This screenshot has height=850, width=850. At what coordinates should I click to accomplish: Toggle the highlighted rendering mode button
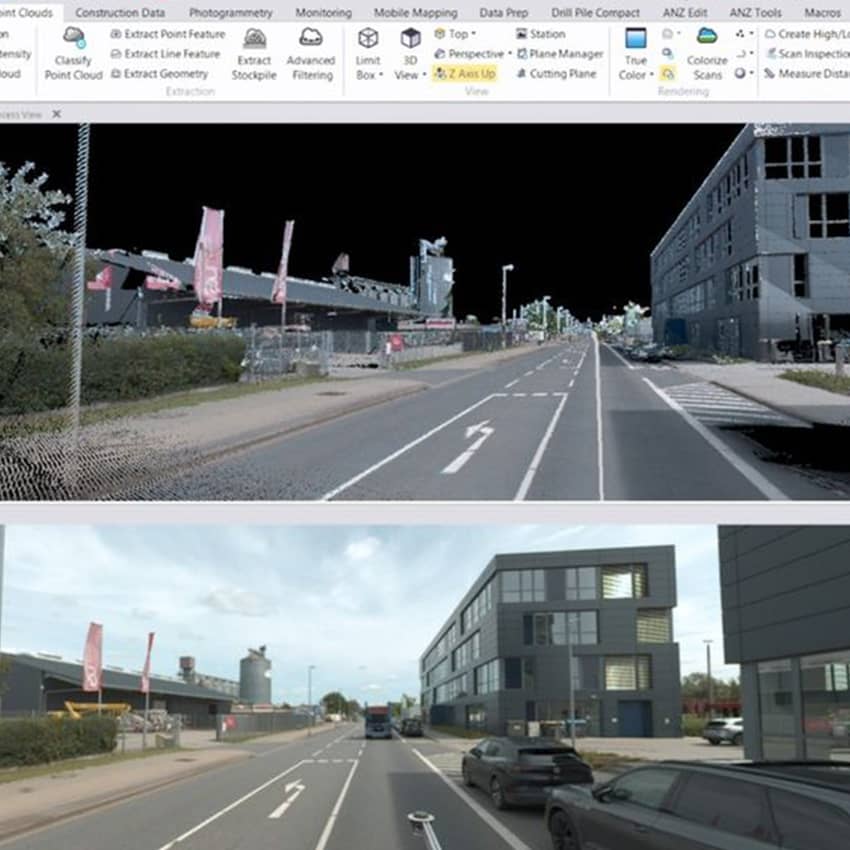click(668, 74)
